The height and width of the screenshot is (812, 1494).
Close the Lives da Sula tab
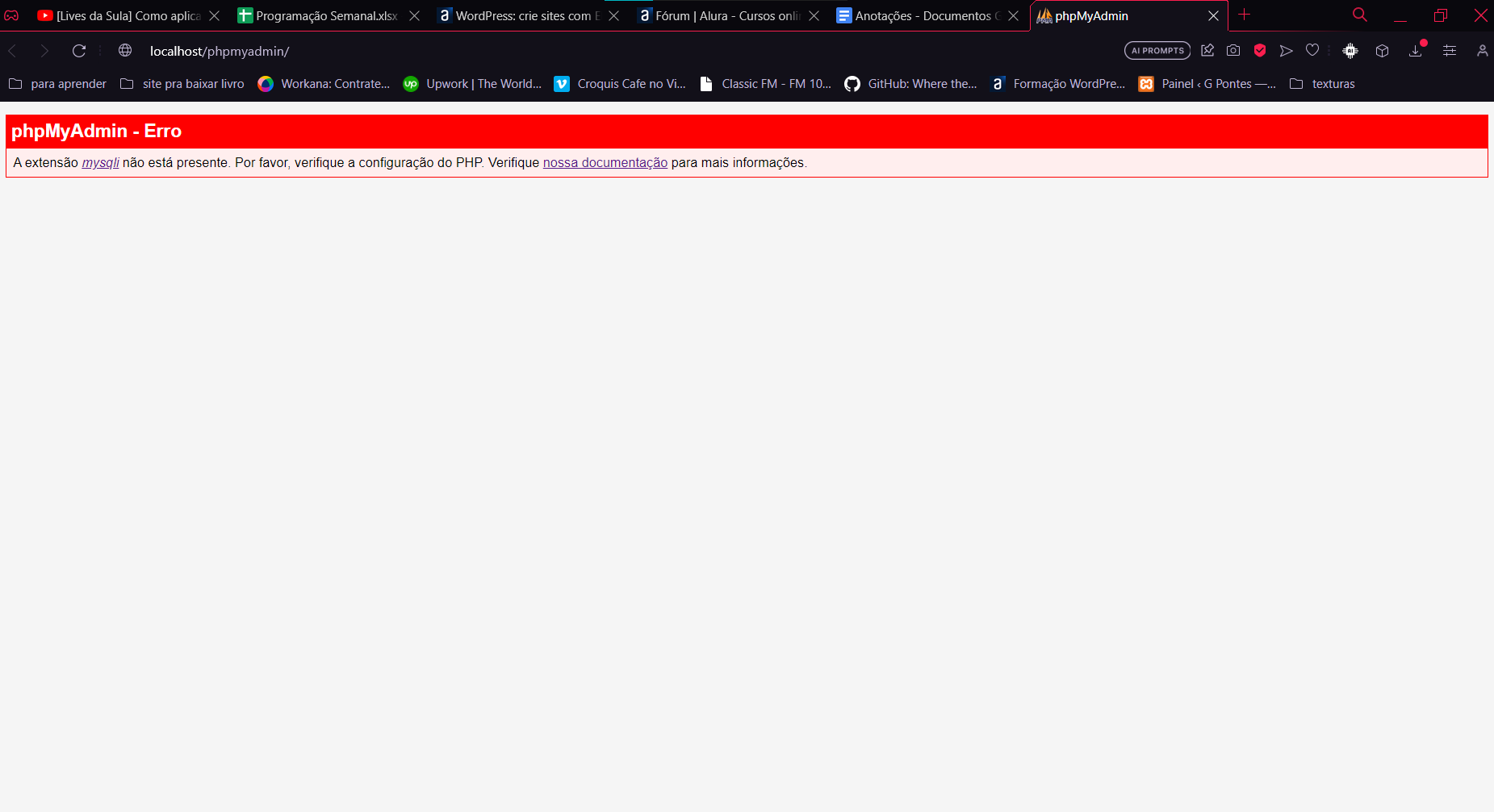215,16
